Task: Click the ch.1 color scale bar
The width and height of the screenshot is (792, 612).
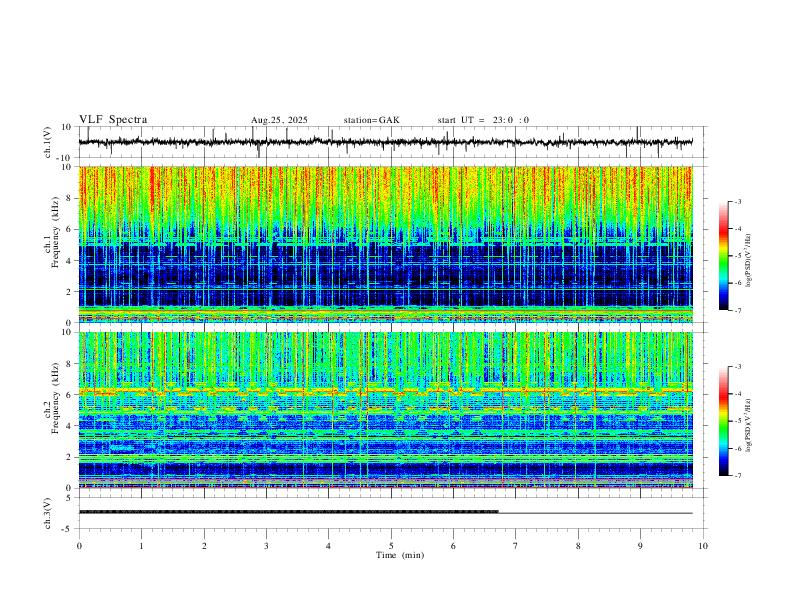Action: point(723,256)
